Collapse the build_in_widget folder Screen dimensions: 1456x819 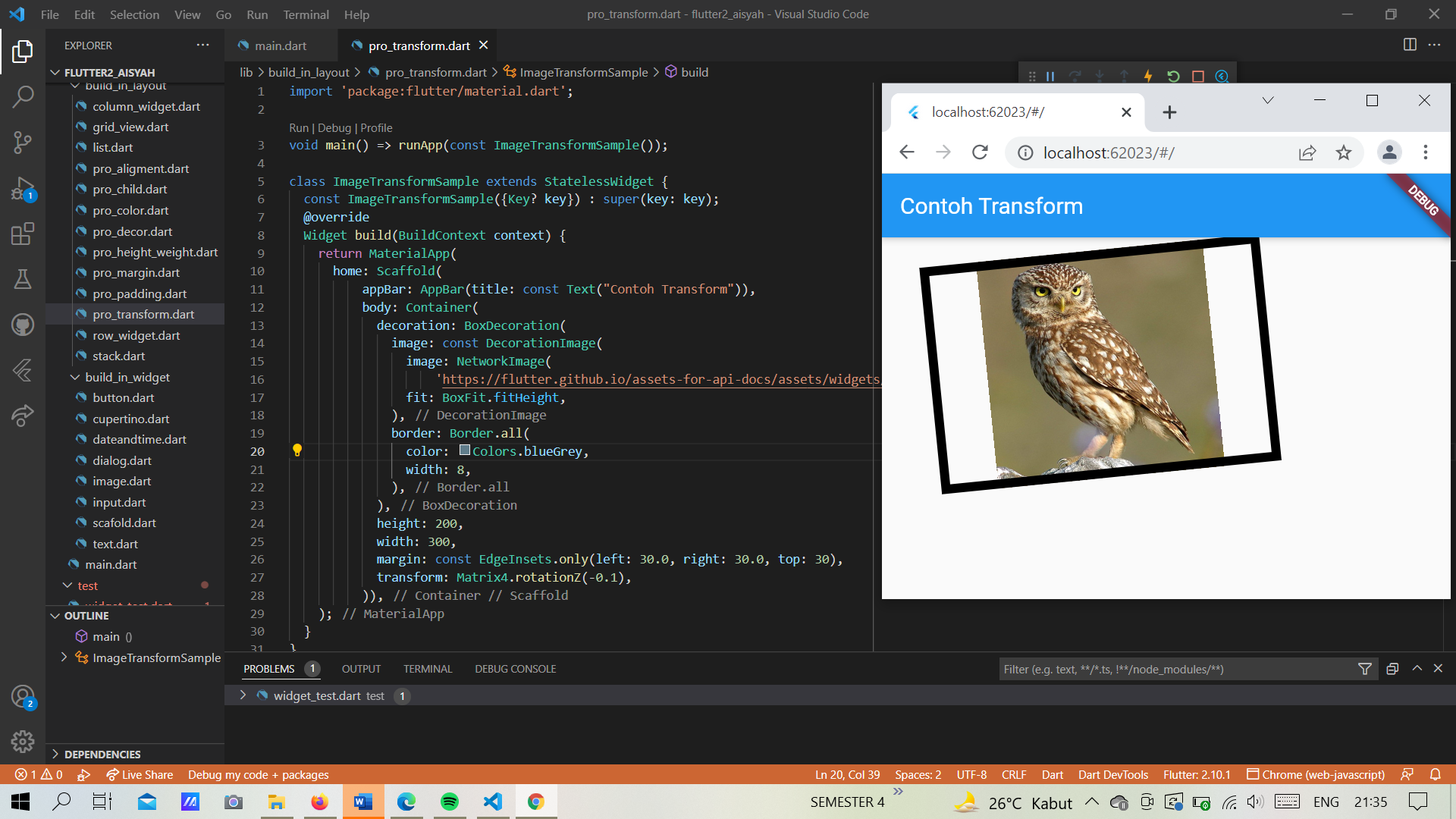(x=75, y=377)
